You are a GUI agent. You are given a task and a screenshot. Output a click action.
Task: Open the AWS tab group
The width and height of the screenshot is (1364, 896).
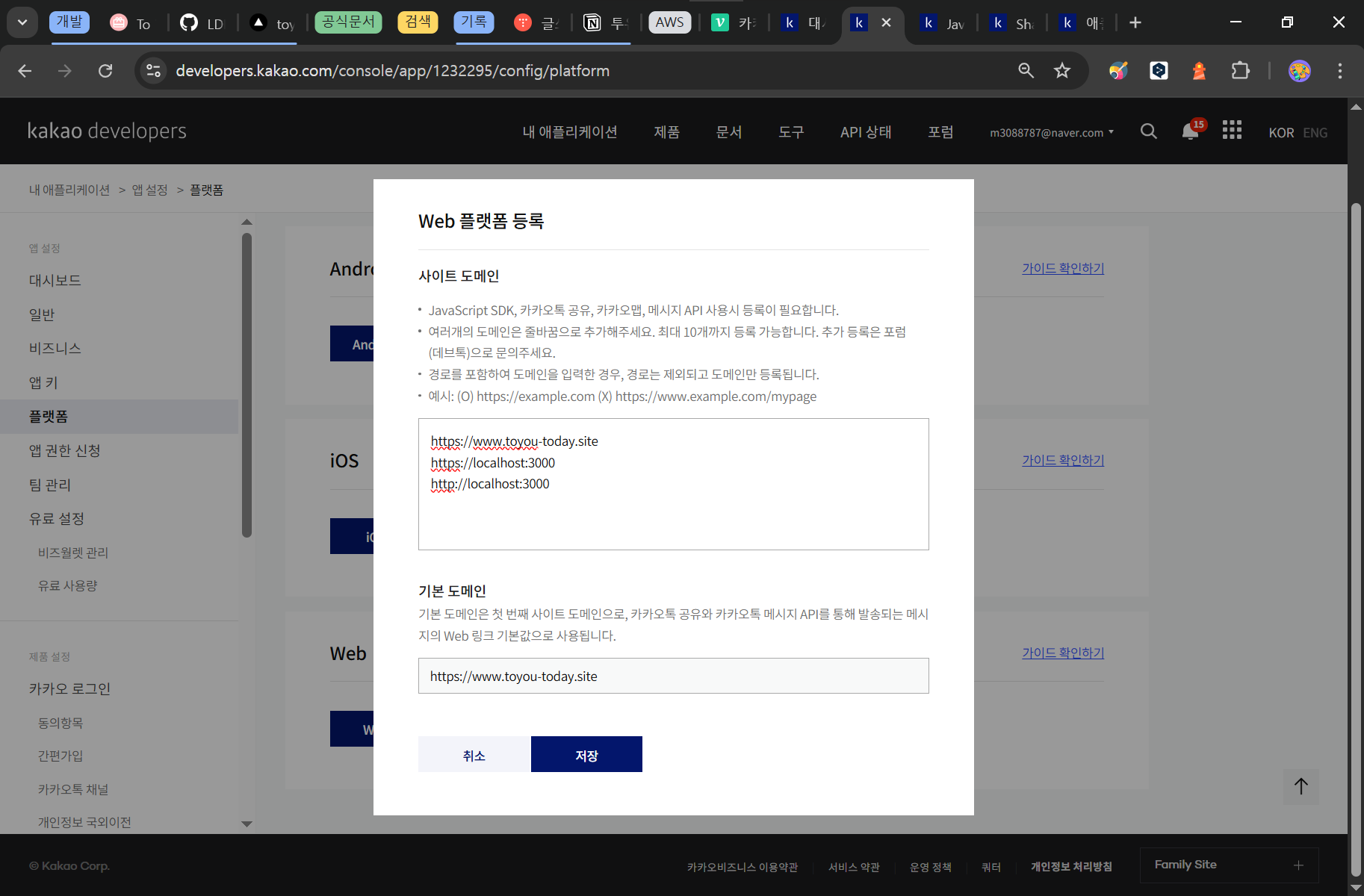point(669,22)
